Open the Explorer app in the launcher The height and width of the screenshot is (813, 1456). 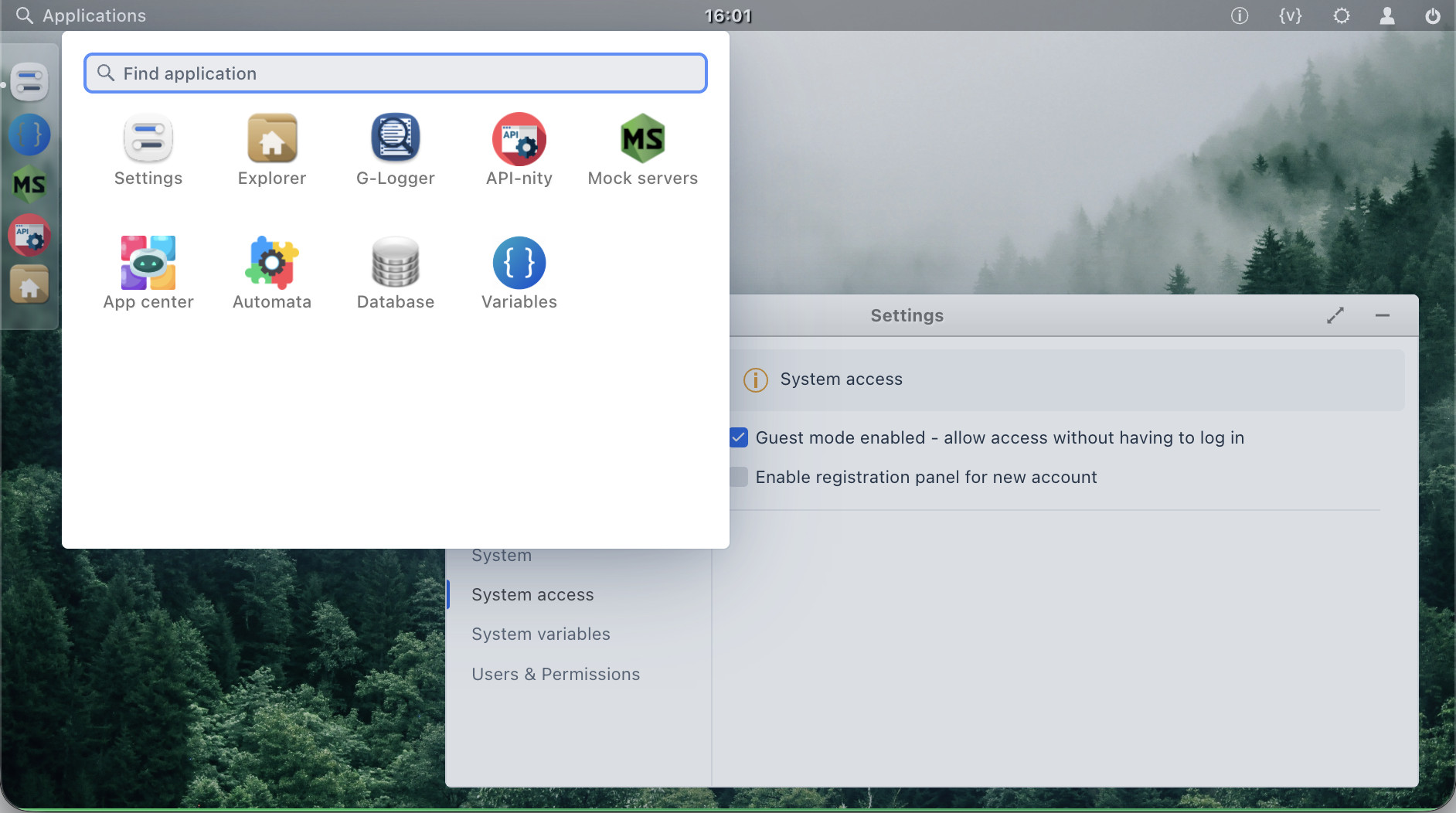point(272,151)
